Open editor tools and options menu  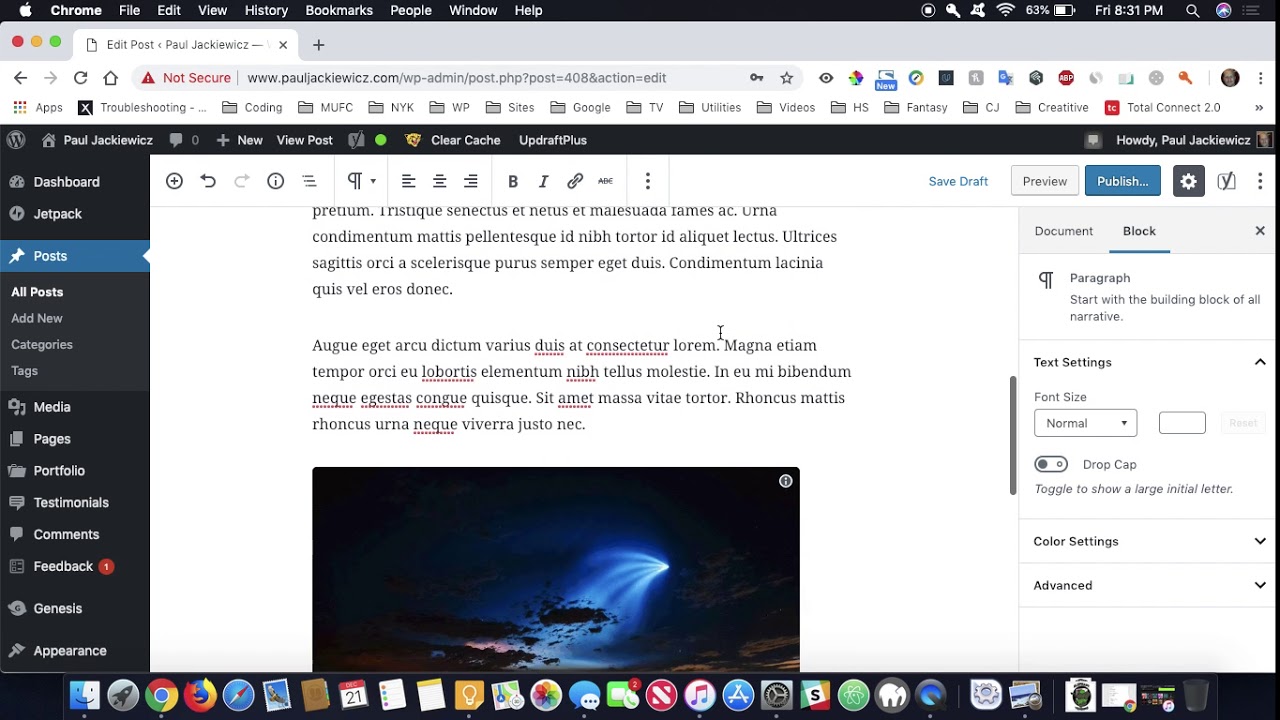pos(1260,181)
